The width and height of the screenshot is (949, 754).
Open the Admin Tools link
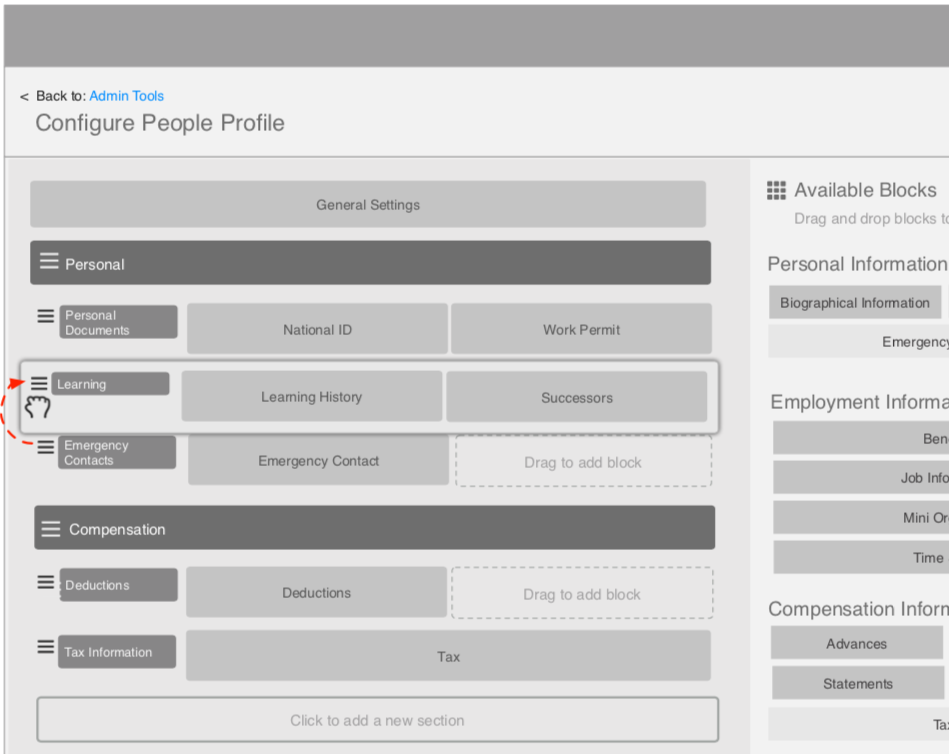[x=126, y=95]
